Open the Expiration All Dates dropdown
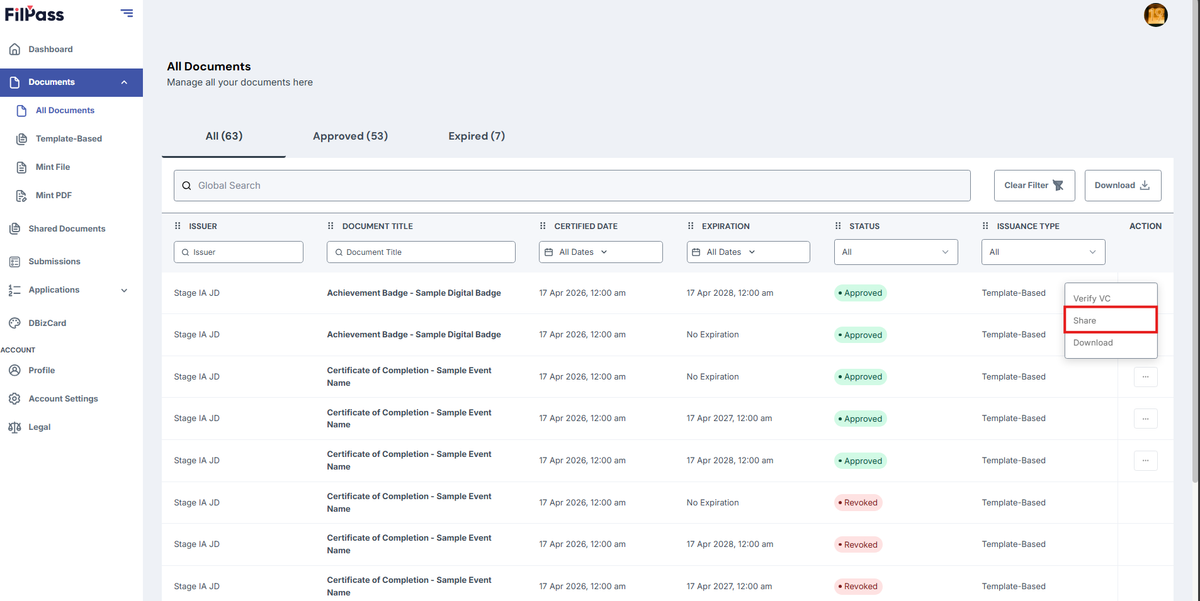This screenshot has width=1200, height=601. tap(748, 252)
